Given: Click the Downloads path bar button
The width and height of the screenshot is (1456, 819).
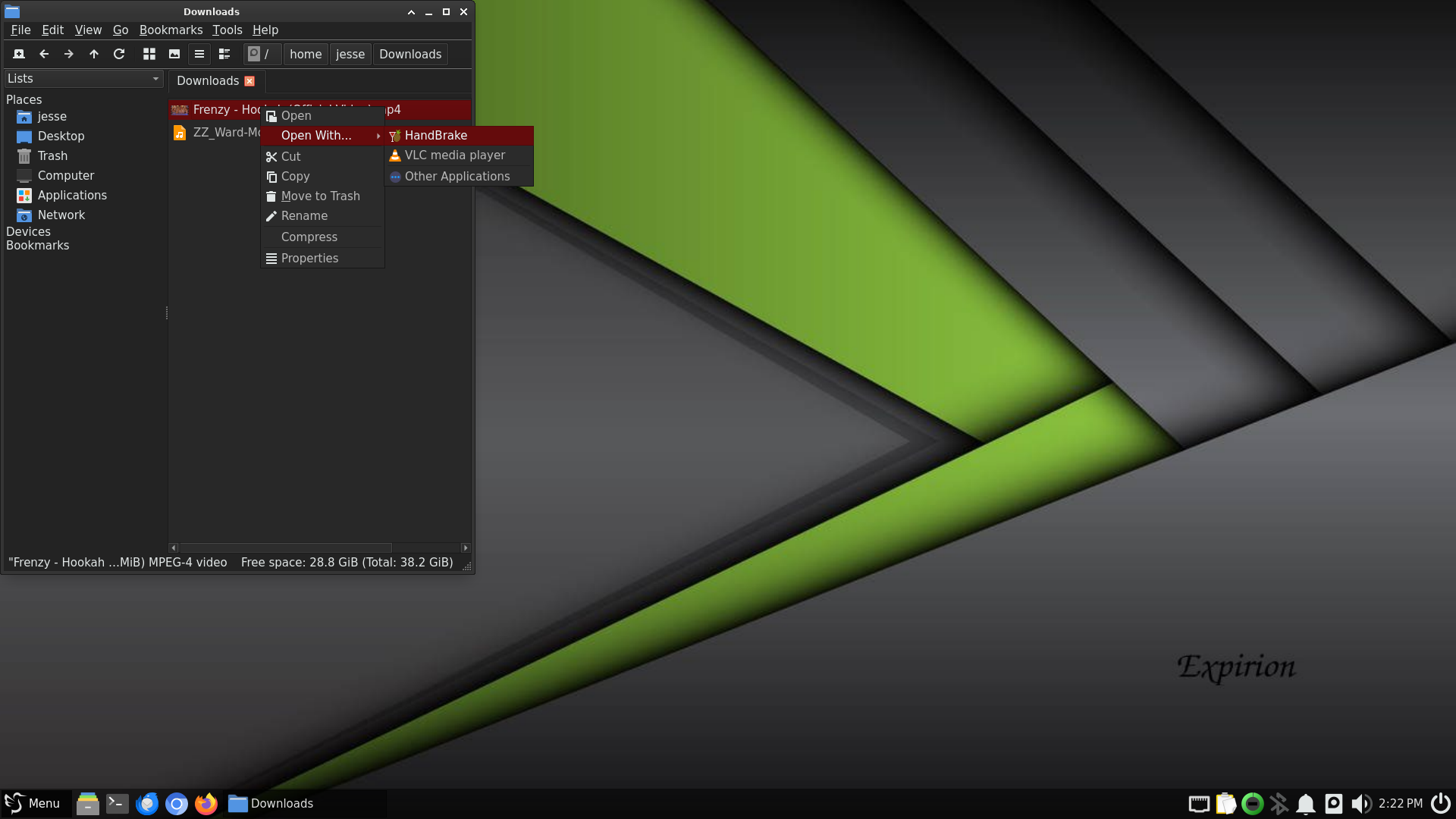Looking at the screenshot, I should [410, 54].
